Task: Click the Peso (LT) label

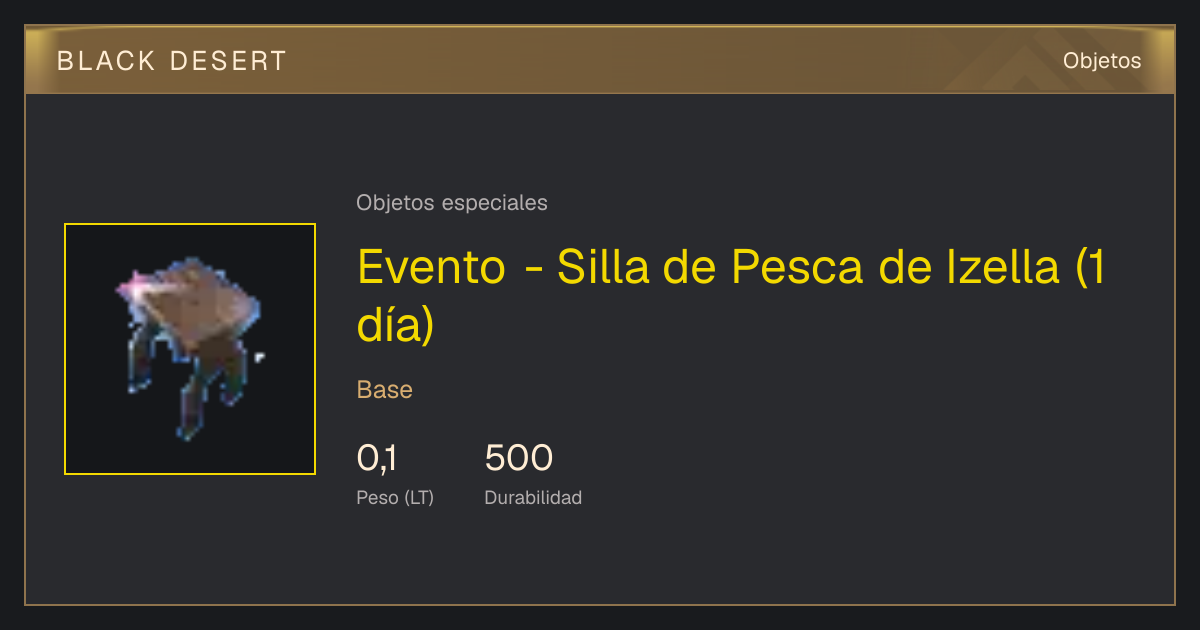Action: (x=395, y=498)
